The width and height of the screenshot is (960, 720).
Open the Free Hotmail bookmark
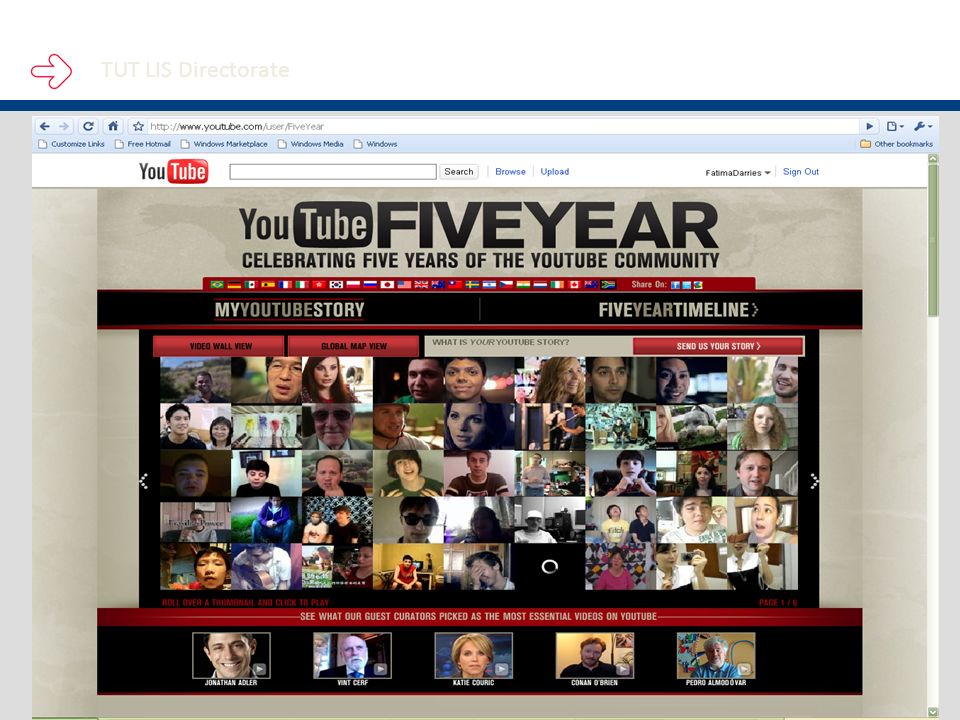[x=143, y=144]
